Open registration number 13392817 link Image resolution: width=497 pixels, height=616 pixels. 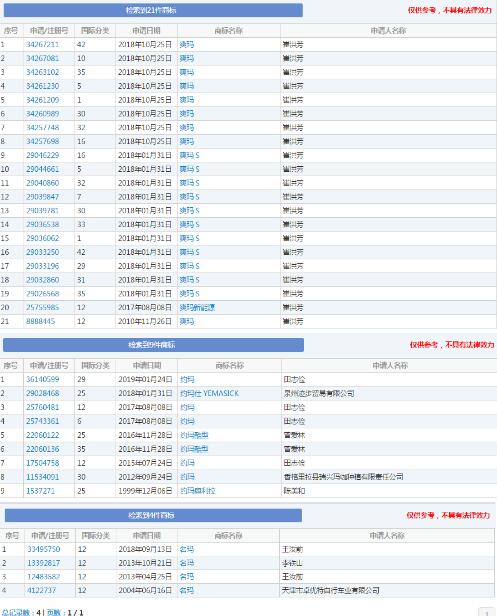pyautogui.click(x=43, y=563)
